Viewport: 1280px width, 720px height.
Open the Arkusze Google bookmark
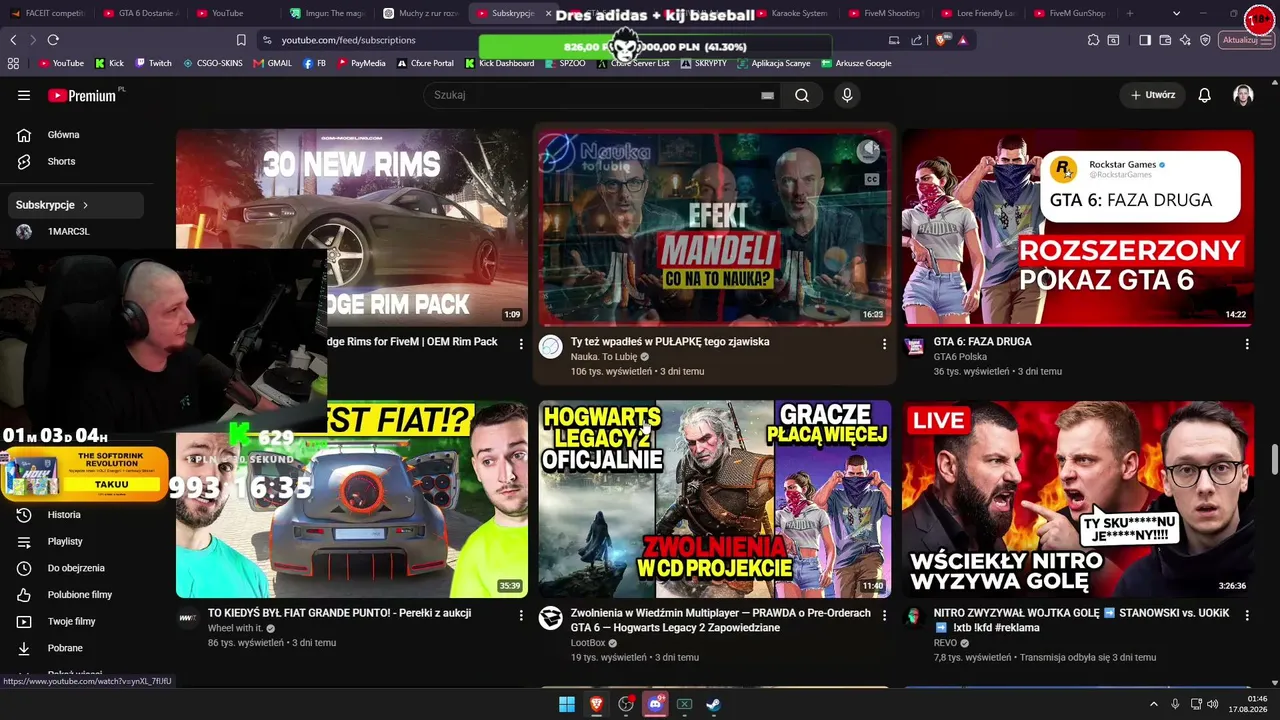[857, 63]
